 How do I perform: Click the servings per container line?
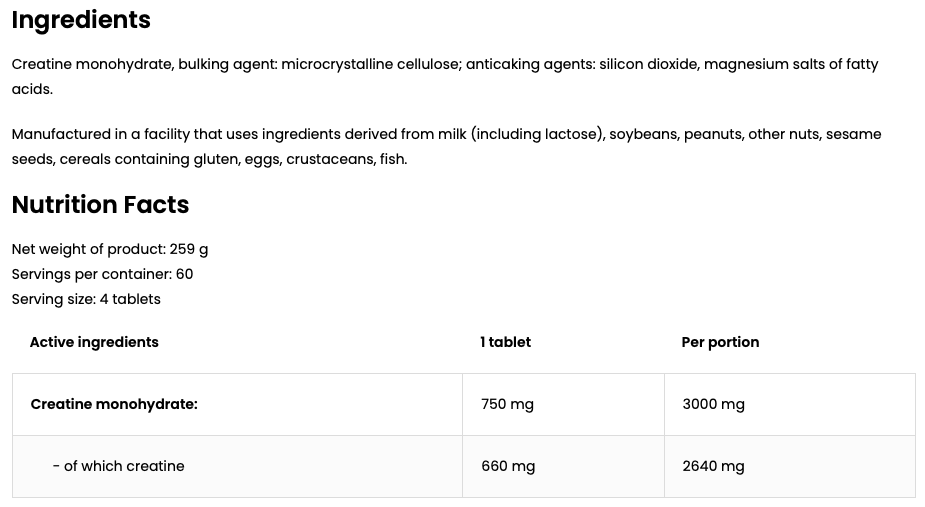point(102,274)
